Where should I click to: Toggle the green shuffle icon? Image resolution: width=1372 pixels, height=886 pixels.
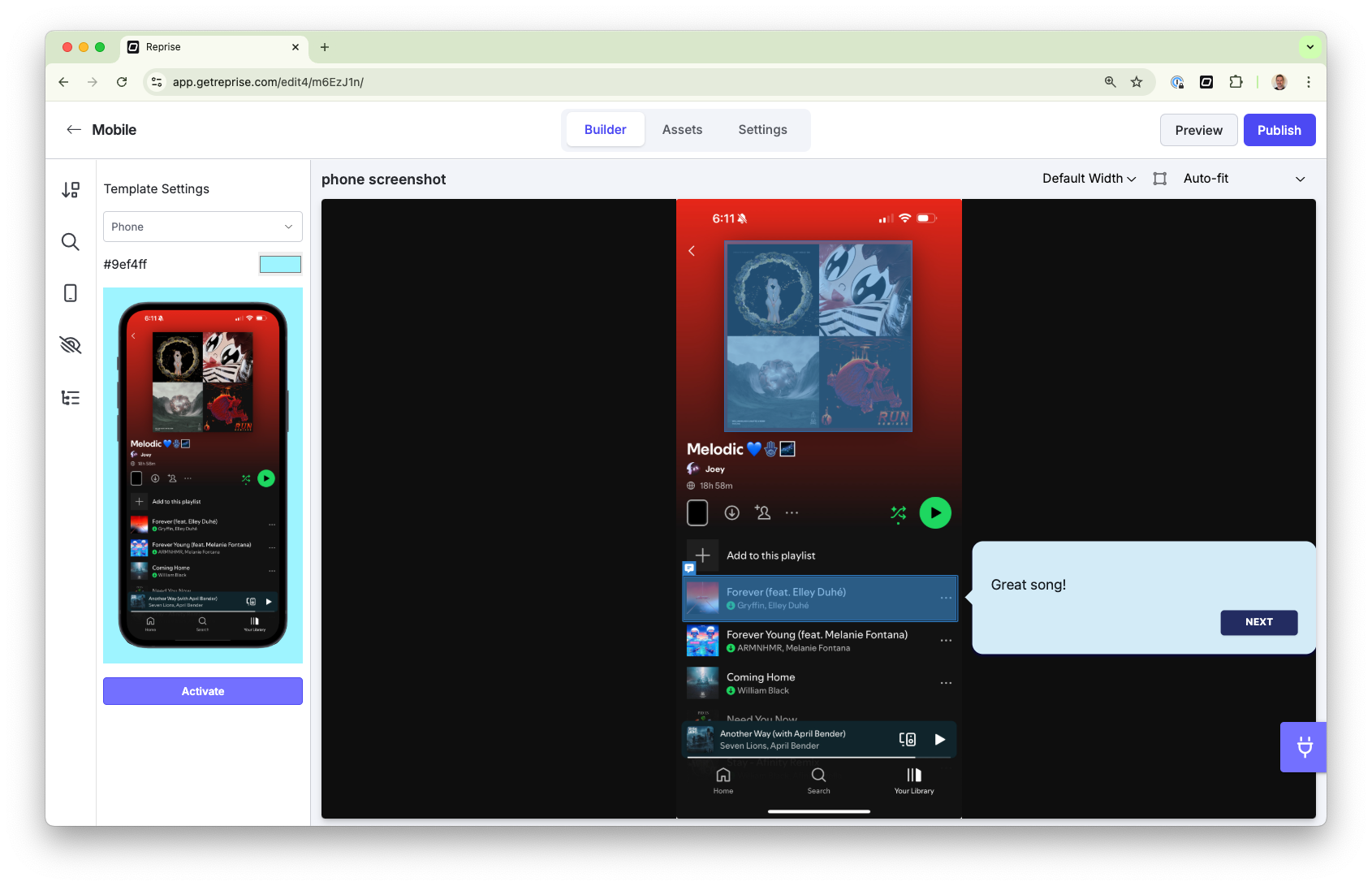pyautogui.click(x=898, y=513)
